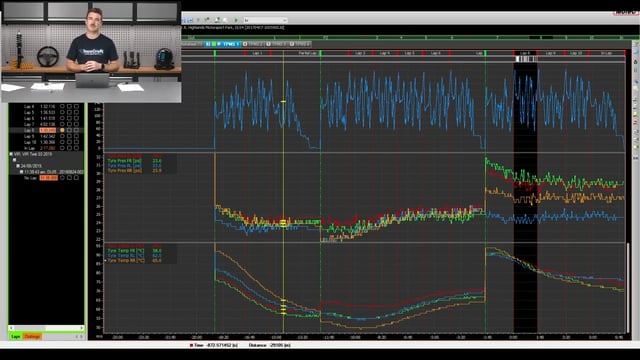
Task: Collapse the VIR Test 03 2019 tree node
Action: pyautogui.click(x=11, y=154)
